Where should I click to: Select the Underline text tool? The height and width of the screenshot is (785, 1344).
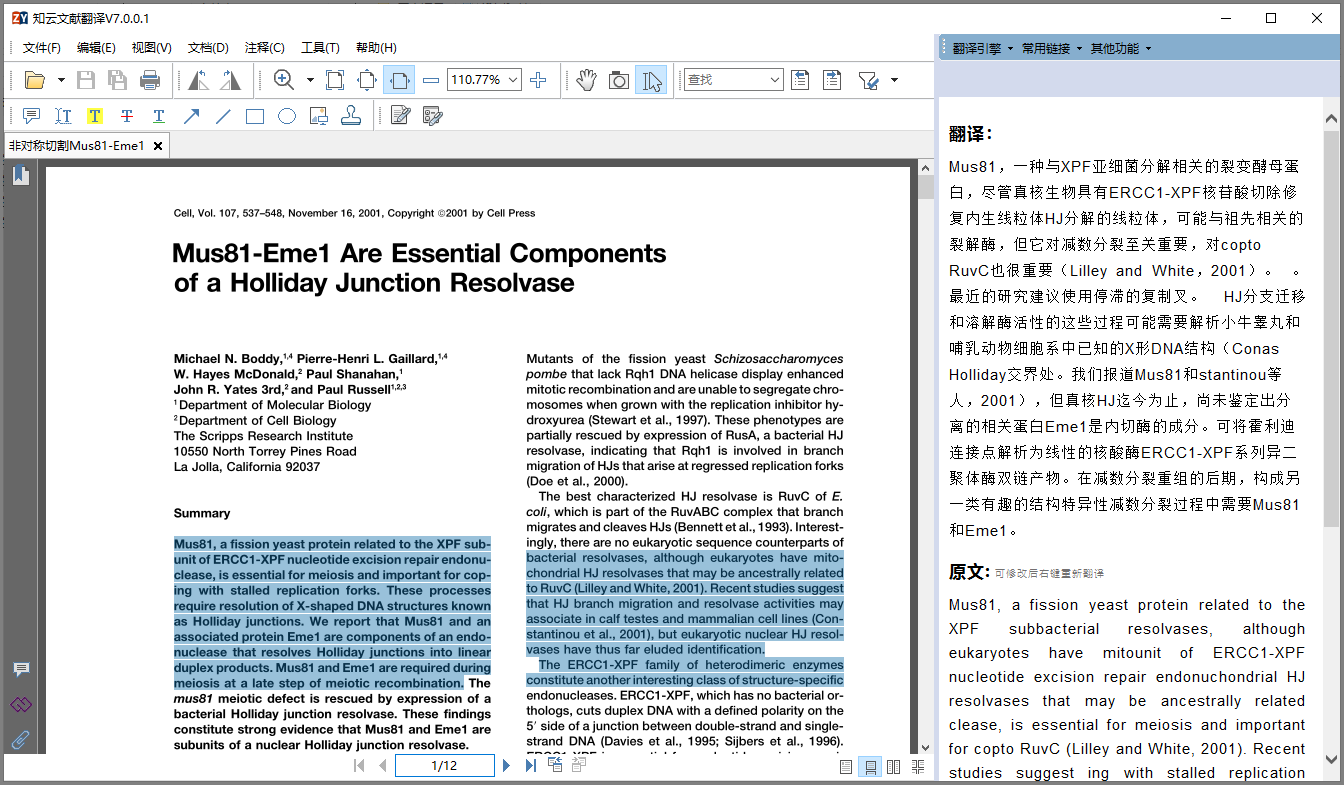point(159,116)
